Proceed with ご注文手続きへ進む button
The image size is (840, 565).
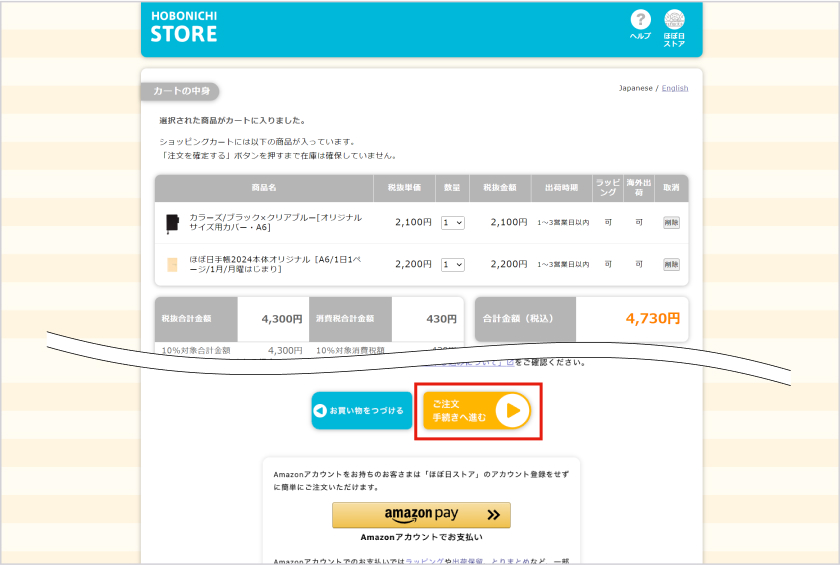(x=476, y=410)
